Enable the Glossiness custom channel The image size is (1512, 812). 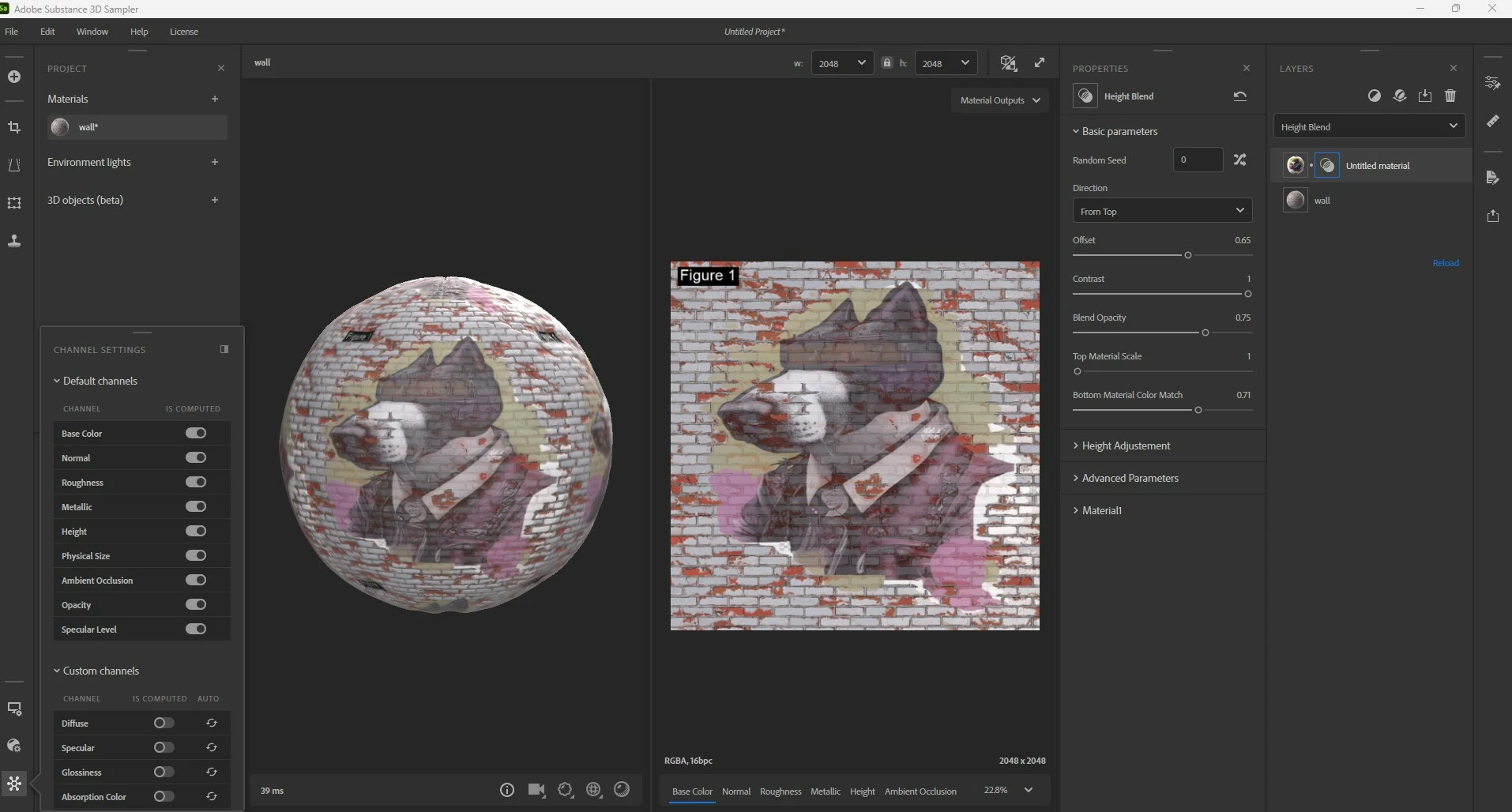164,772
